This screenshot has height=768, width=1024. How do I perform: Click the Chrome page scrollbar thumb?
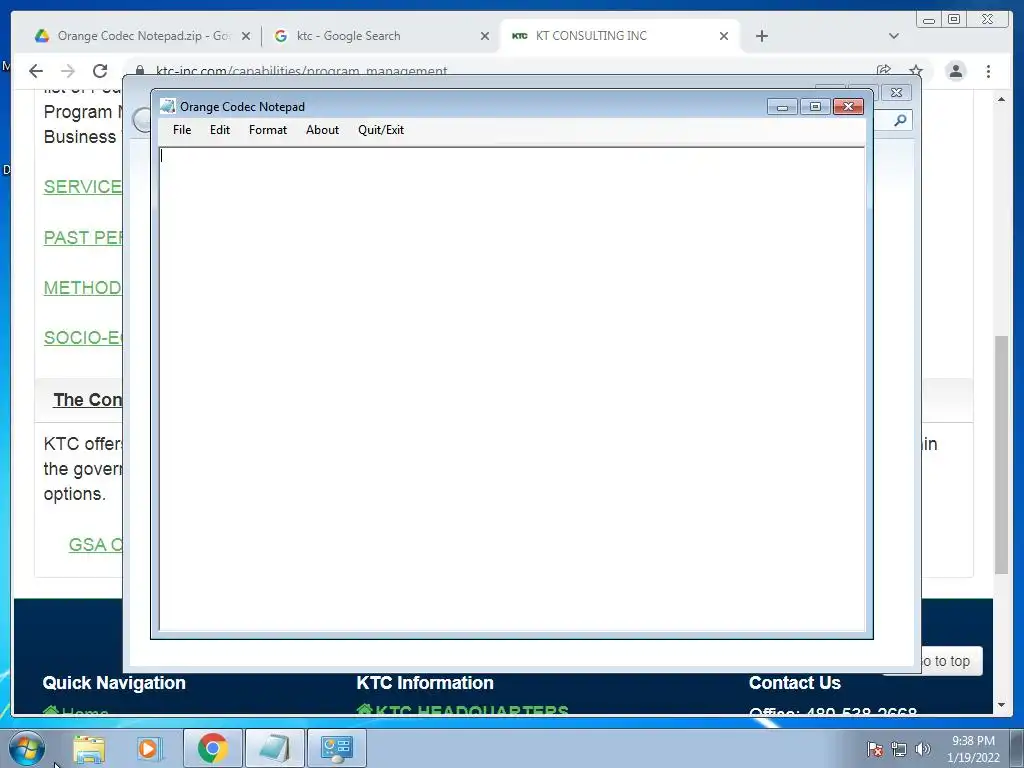(1002, 455)
